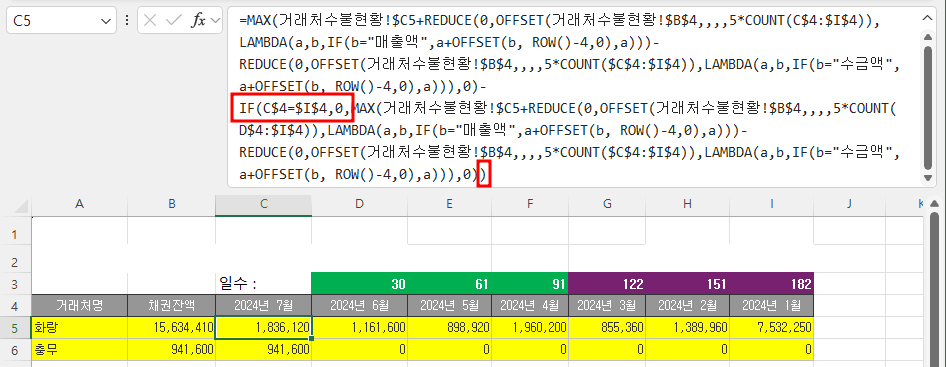Open the Name Box dropdown arrow
The image size is (946, 367).
click(106, 21)
